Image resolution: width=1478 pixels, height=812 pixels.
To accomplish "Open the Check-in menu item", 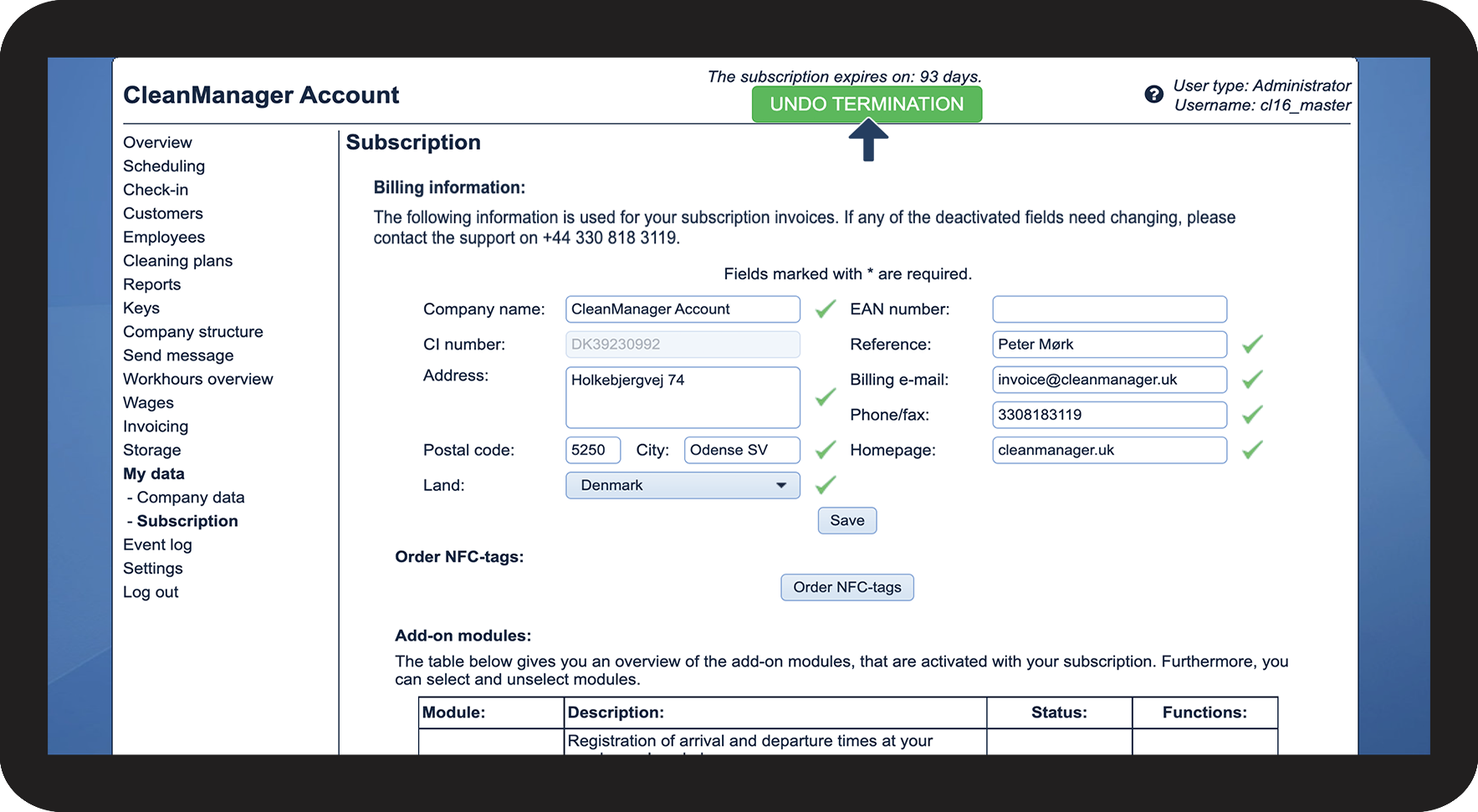I will tap(156, 190).
